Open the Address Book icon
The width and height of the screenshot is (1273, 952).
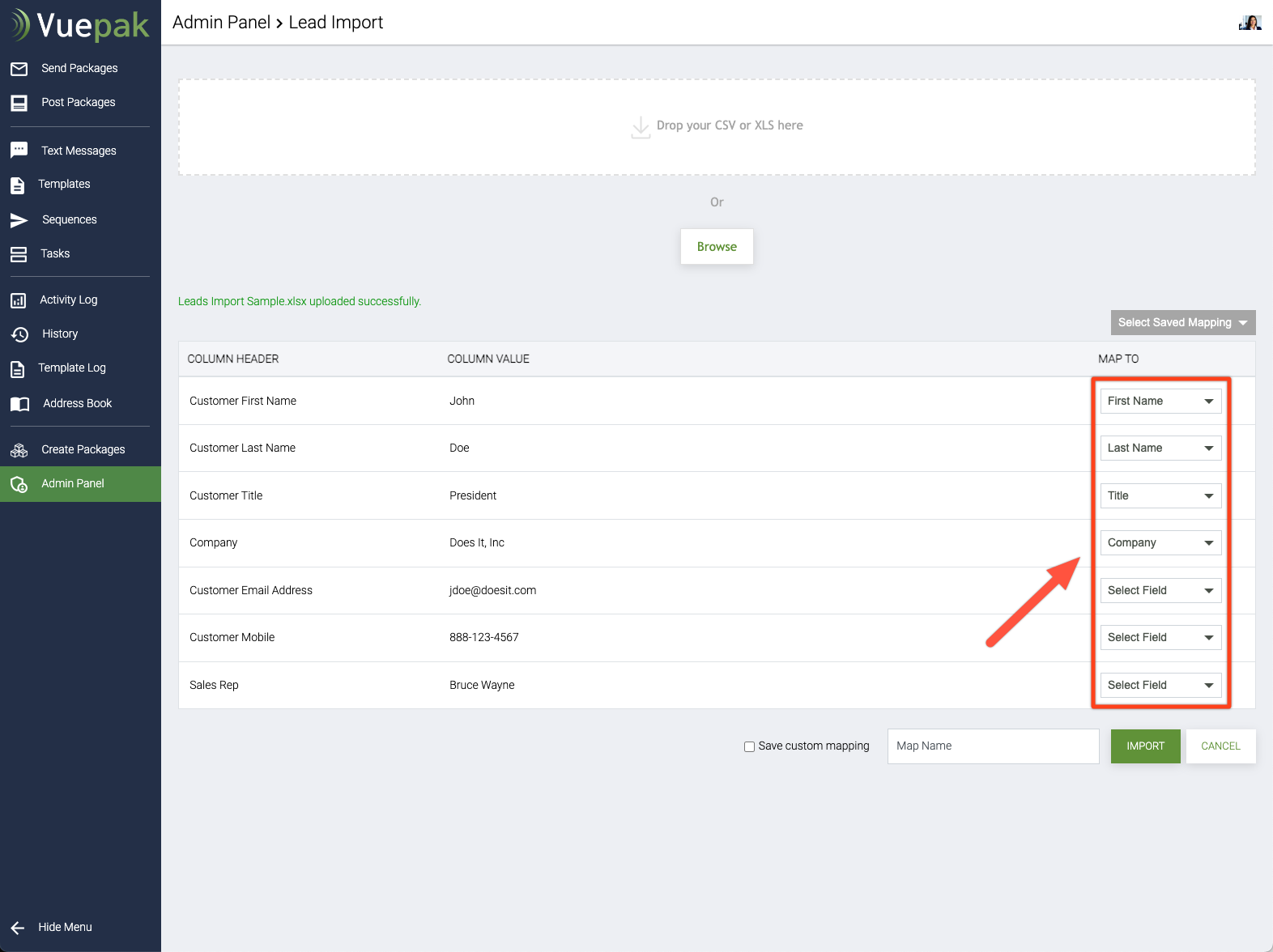(x=19, y=404)
